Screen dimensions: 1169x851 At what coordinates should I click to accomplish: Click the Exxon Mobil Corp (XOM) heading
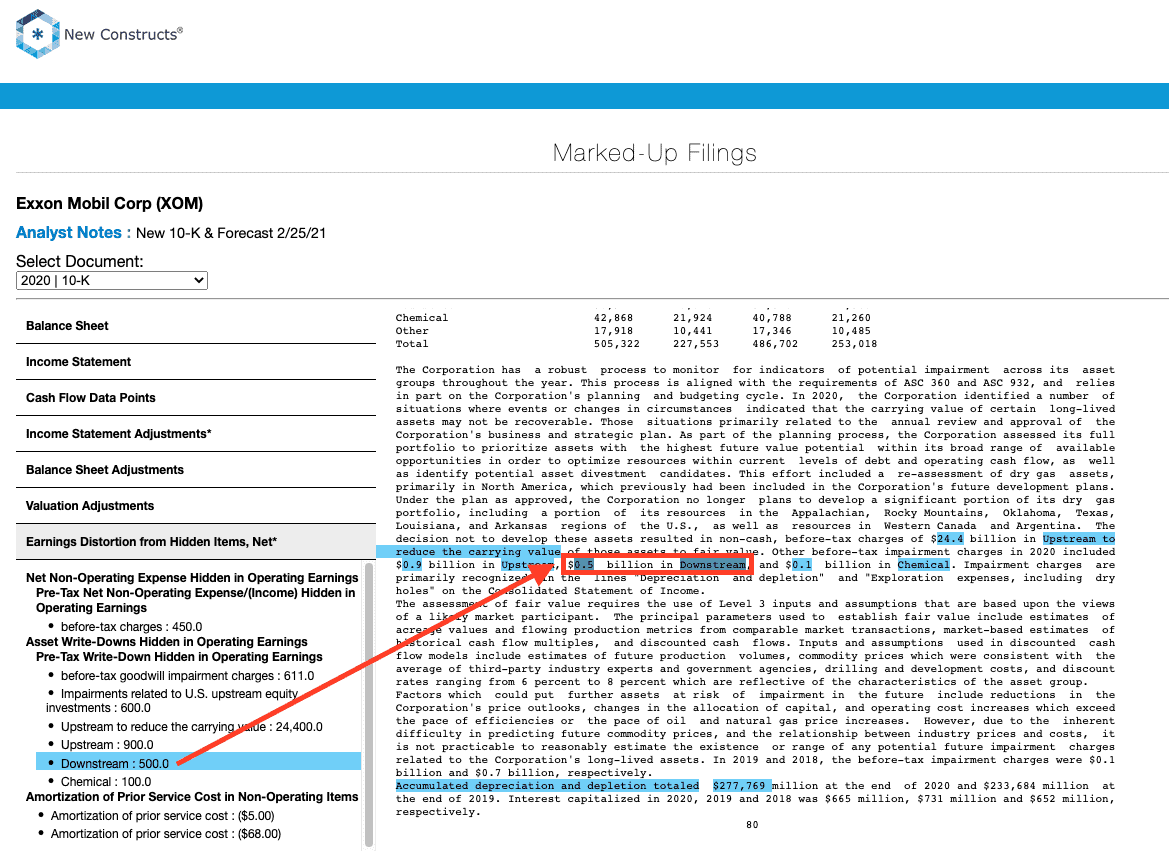110,204
